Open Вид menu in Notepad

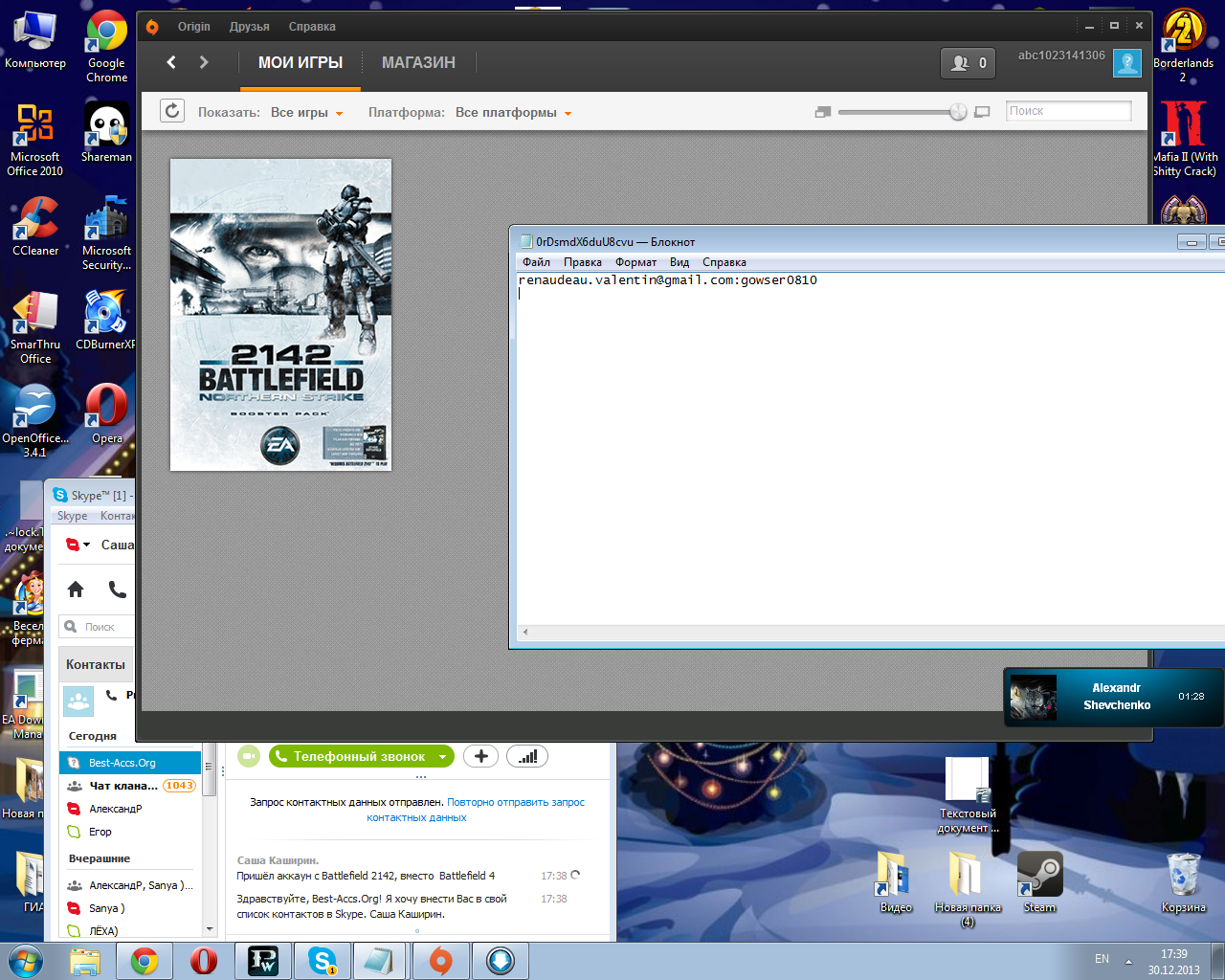pyautogui.click(x=679, y=262)
